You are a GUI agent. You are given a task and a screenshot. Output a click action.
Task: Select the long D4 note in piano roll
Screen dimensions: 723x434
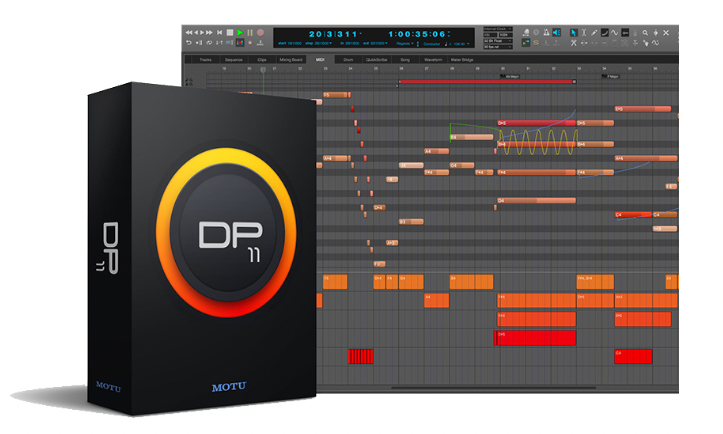536,201
